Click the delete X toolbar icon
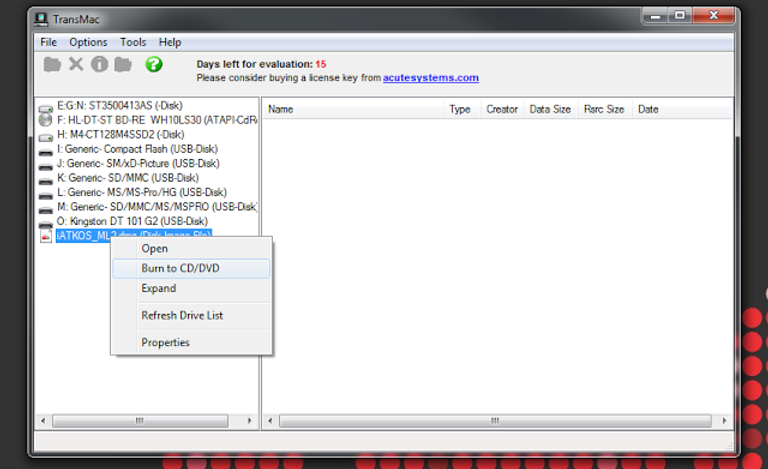768x469 pixels. 76,64
